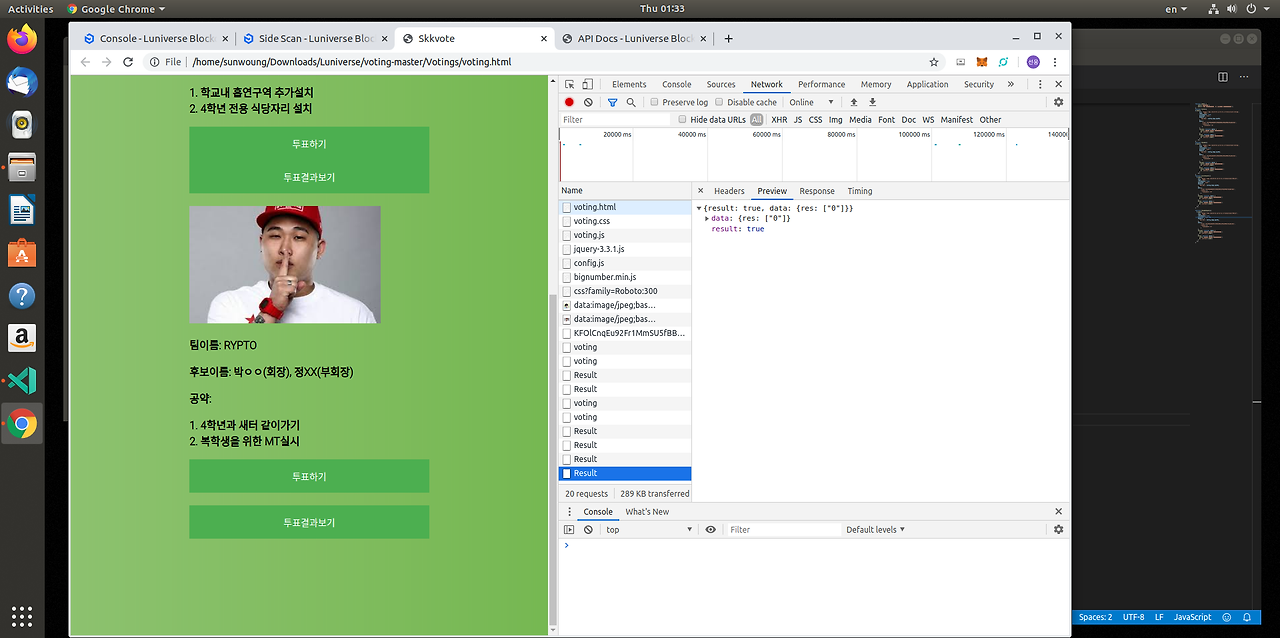This screenshot has width=1280, height=638.
Task: Click 투표하기 button under RYPTO pledges
Action: tap(309, 476)
